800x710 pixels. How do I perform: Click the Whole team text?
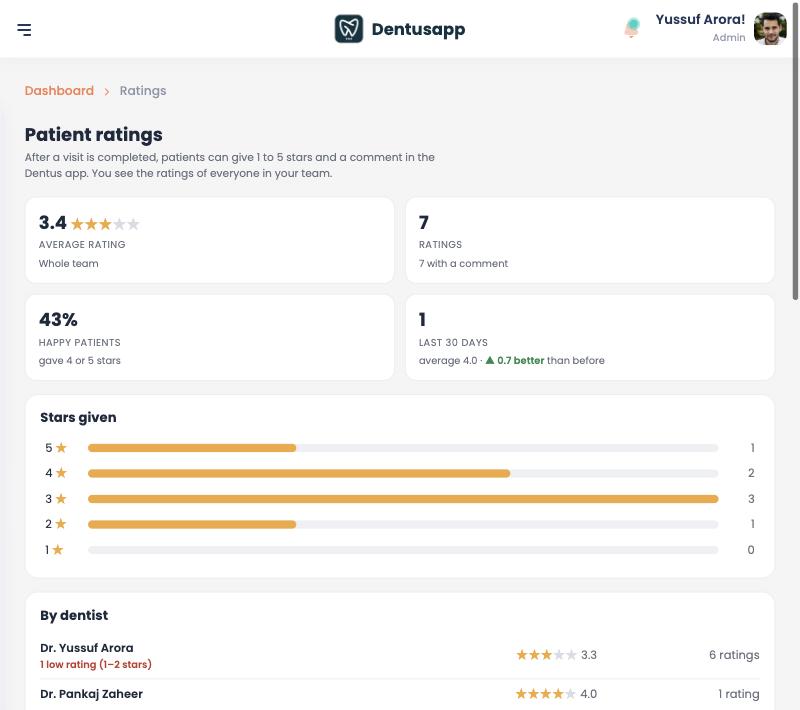tap(68, 263)
